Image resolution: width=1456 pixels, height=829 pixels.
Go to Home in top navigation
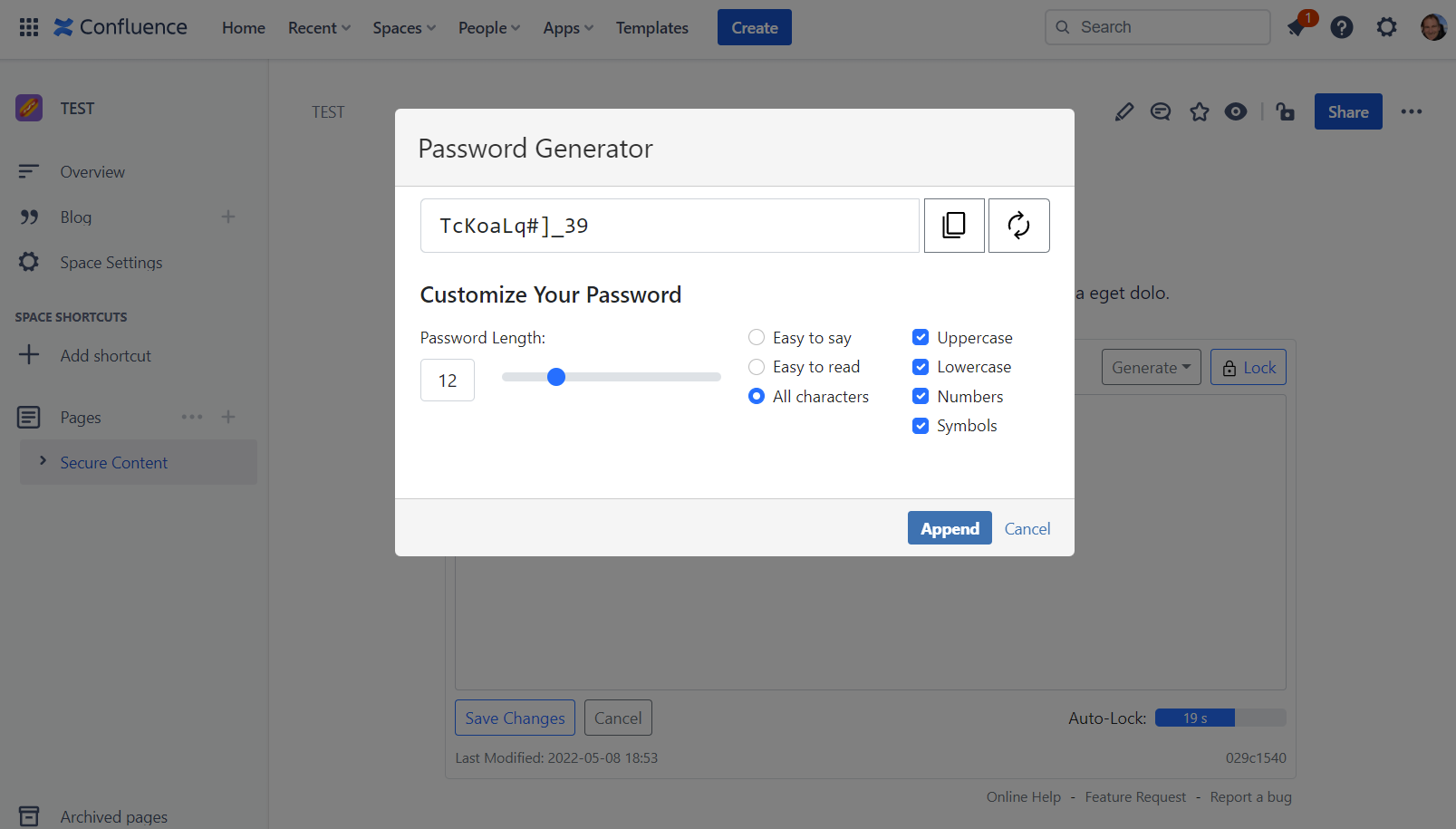[244, 28]
